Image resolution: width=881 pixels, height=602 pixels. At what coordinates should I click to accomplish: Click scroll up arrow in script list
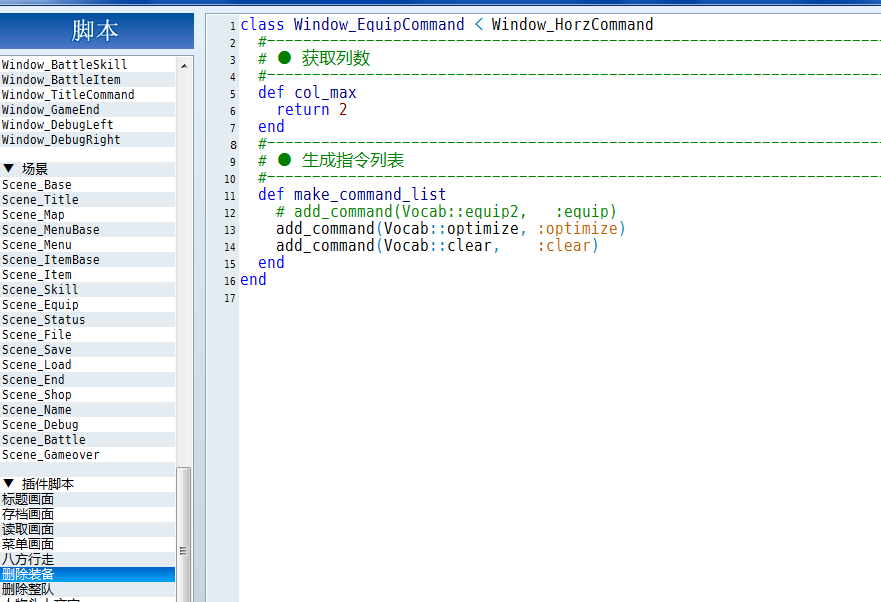click(x=184, y=66)
